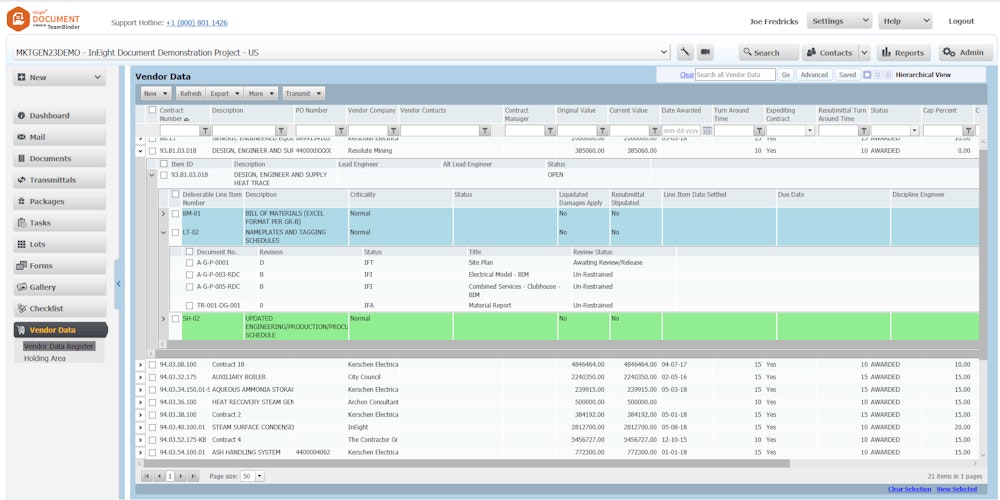Viewport: 1000px width, 500px height.
Task: Click the Search all Vendor Data field
Action: coord(735,75)
